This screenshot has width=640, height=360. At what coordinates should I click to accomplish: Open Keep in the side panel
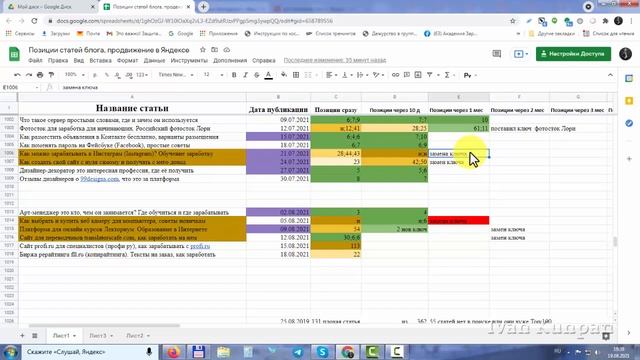[x=629, y=100]
